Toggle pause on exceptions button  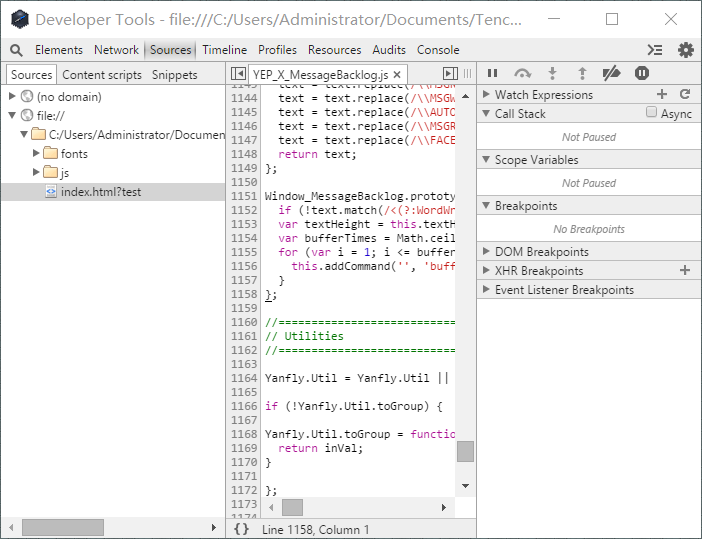click(x=642, y=73)
